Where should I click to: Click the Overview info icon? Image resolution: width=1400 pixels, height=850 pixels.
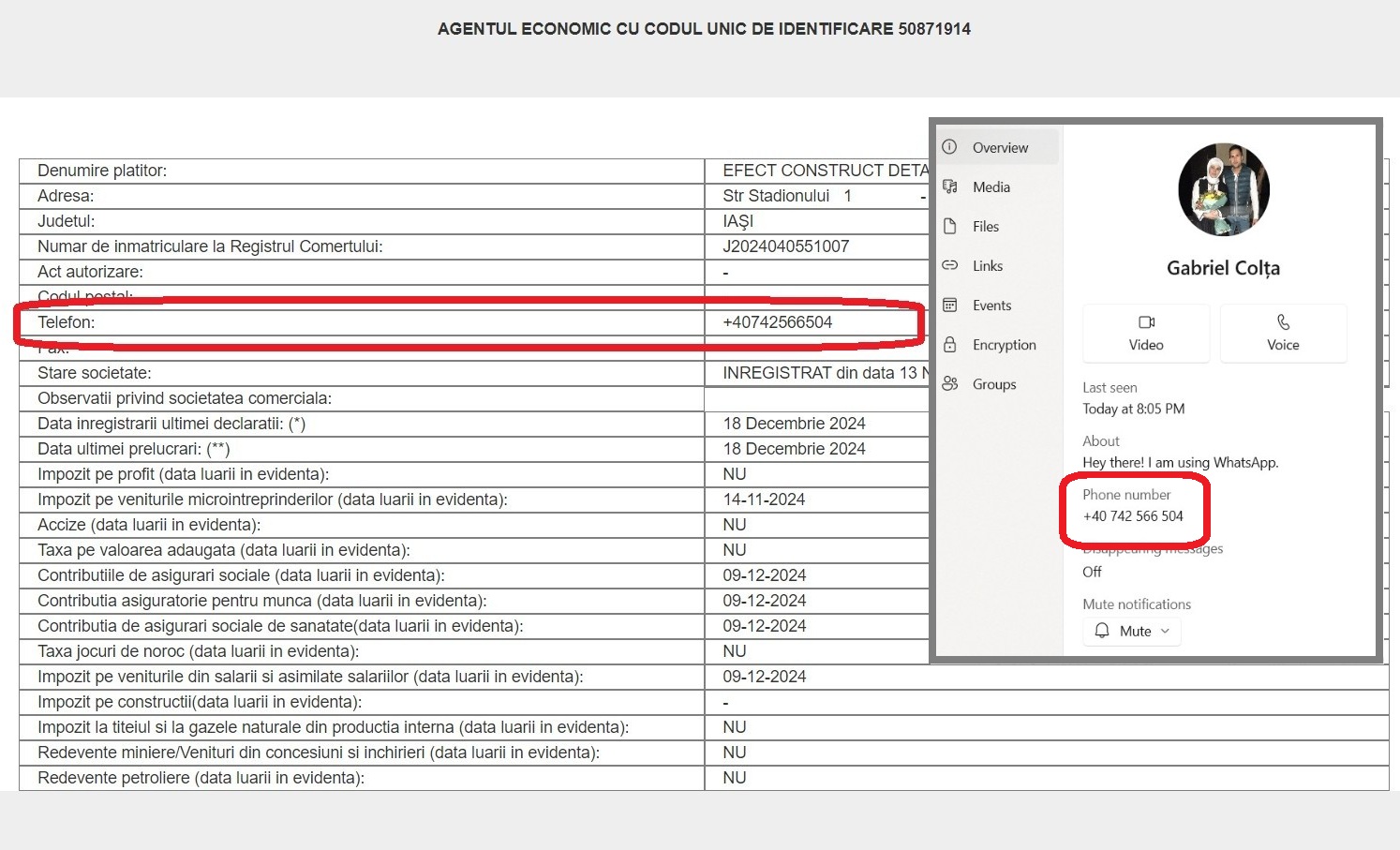949,147
